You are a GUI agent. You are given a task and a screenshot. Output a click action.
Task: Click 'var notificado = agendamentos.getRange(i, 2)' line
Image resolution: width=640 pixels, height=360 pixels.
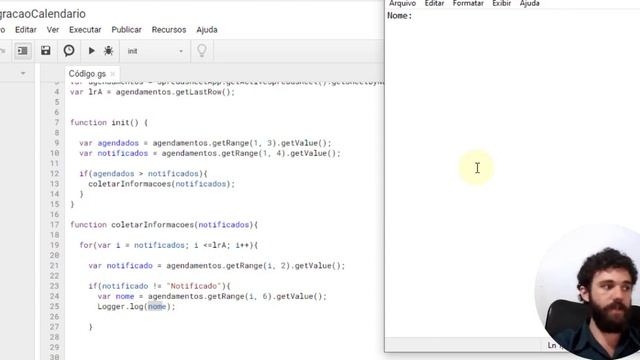(x=217, y=266)
